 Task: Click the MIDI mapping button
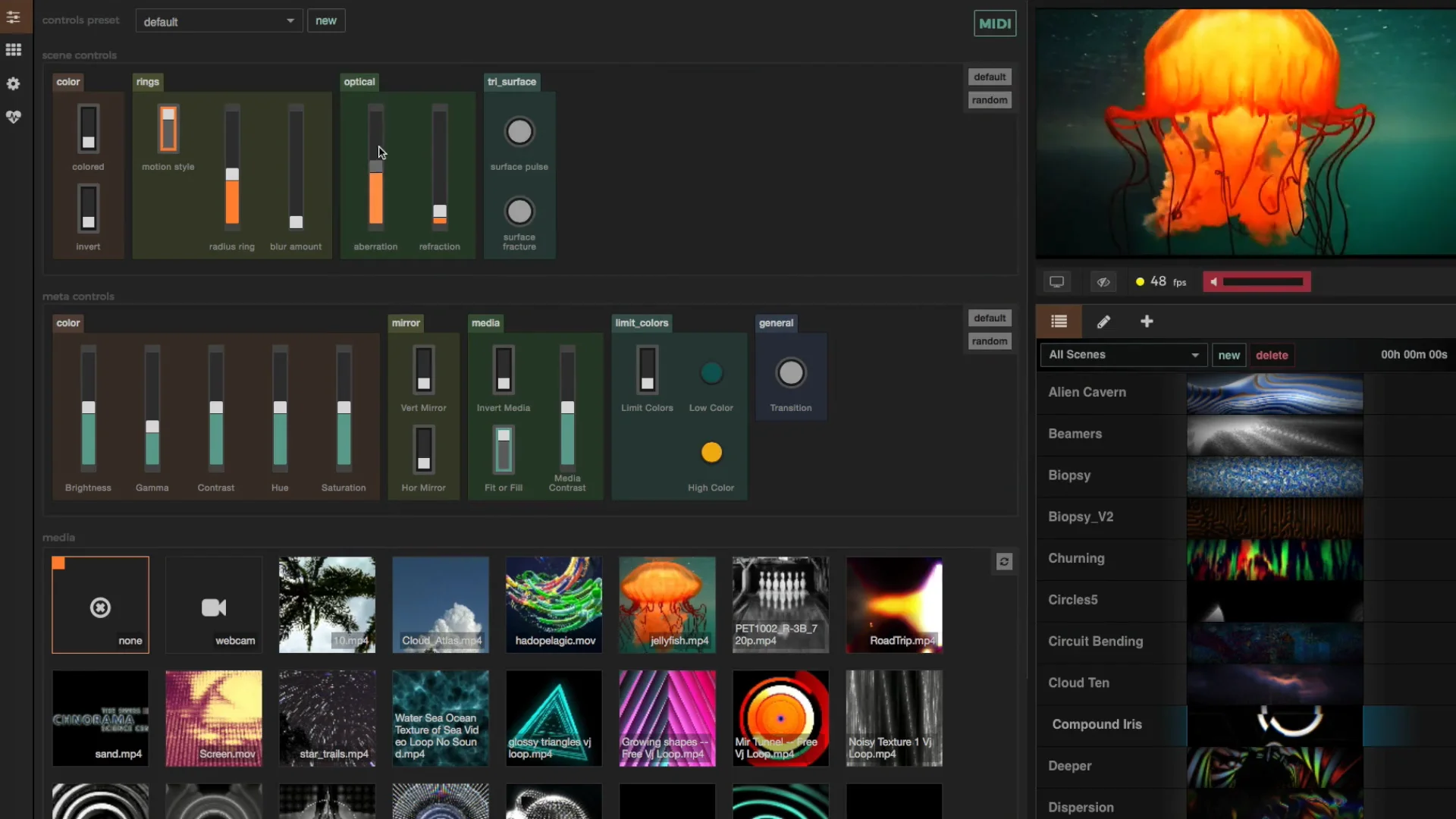click(x=994, y=24)
